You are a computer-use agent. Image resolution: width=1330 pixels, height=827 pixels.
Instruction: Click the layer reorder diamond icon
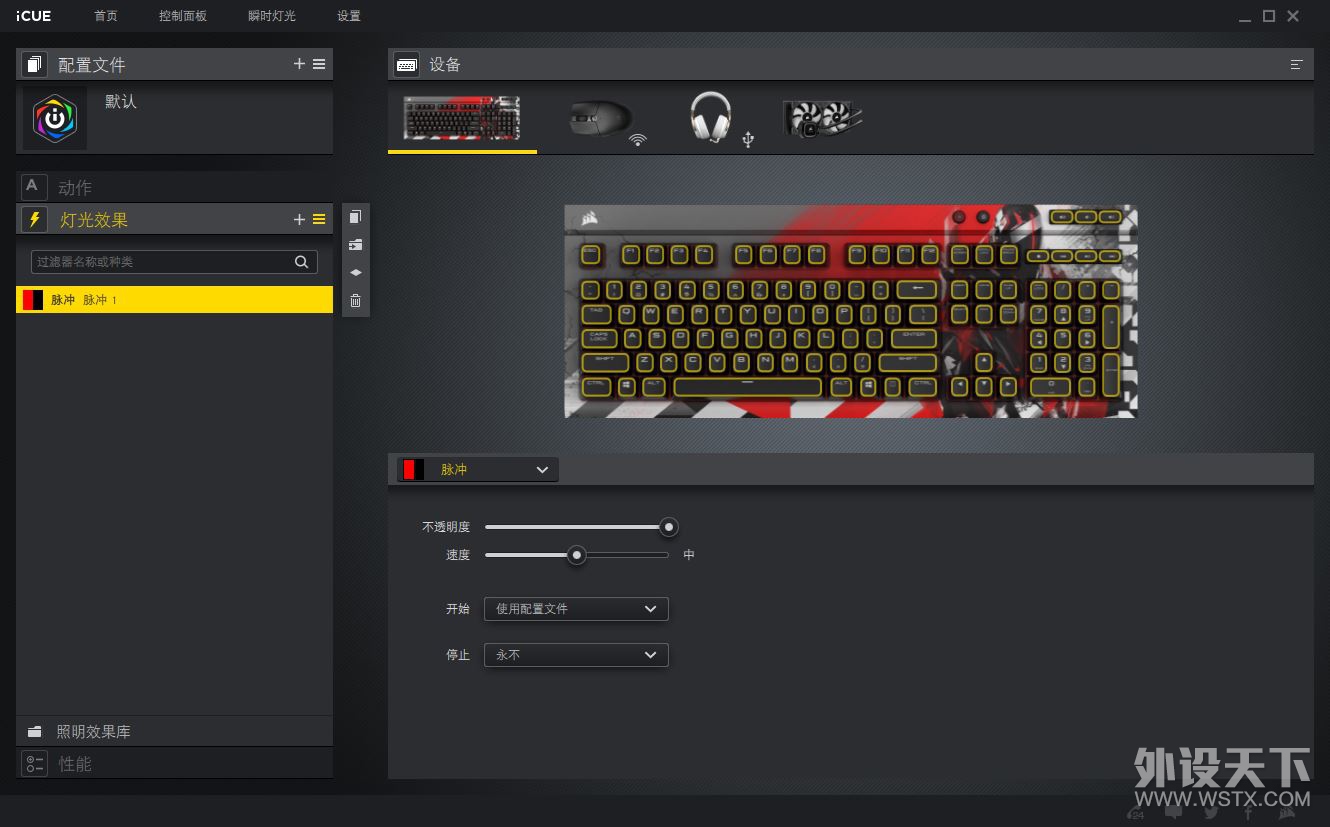pyautogui.click(x=355, y=272)
